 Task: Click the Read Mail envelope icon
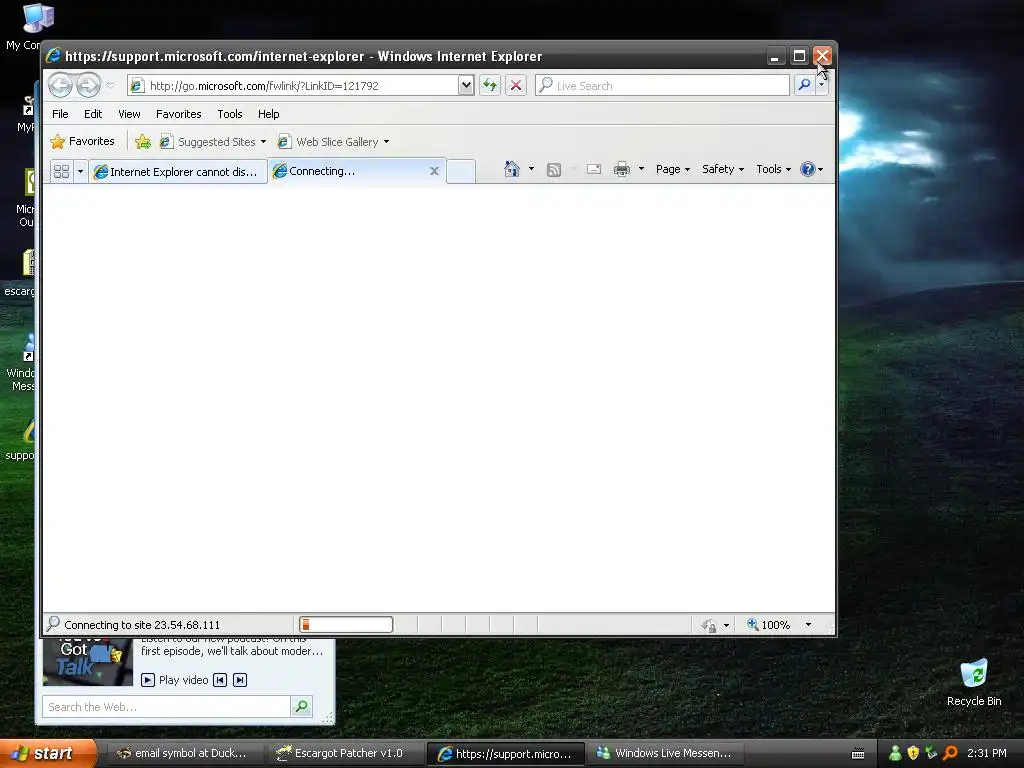594,169
